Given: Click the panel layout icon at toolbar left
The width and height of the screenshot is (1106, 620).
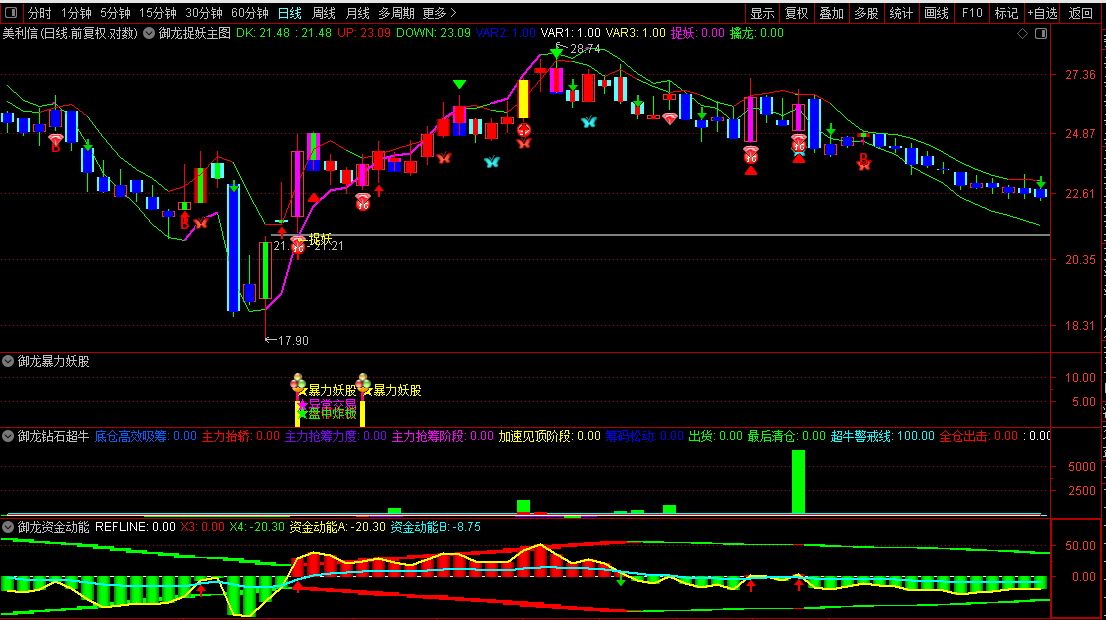Looking at the screenshot, I should tap(11, 13).
